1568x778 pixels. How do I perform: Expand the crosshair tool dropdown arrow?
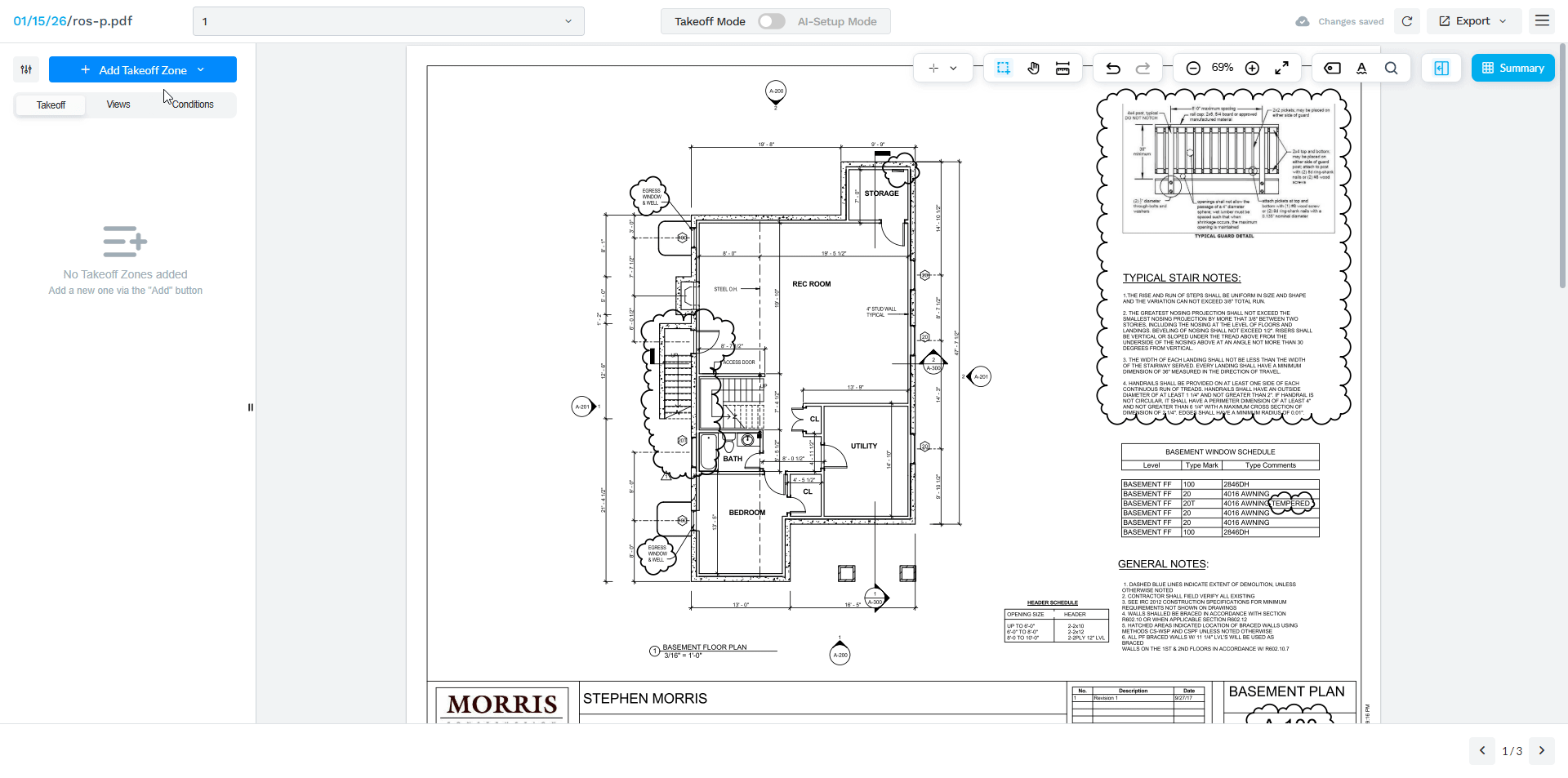point(953,69)
